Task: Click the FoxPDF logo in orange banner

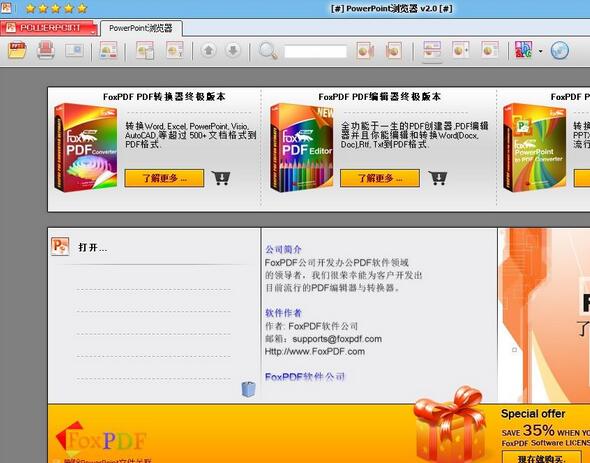Action: pos(101,439)
